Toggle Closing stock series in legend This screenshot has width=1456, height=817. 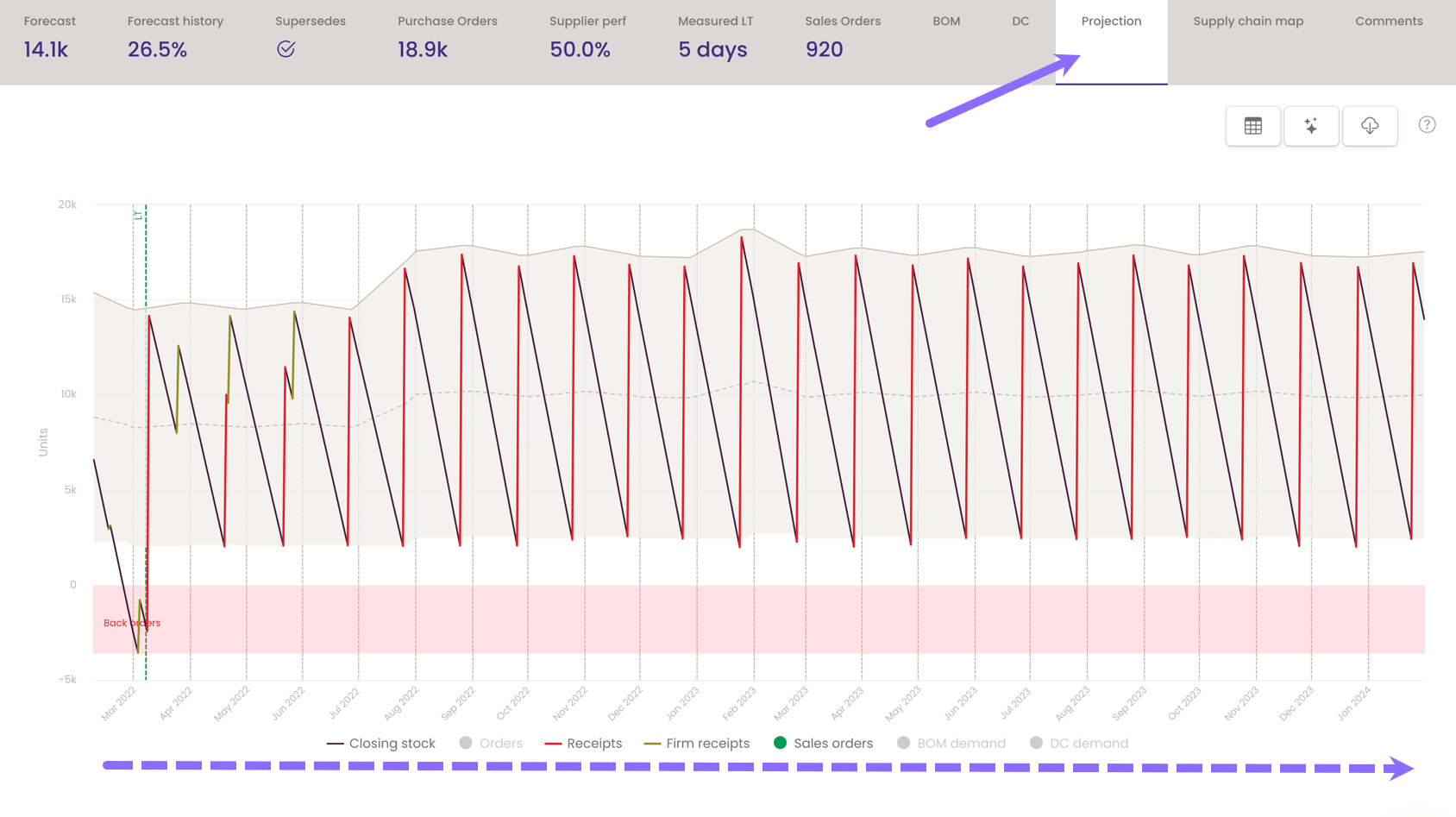coord(381,743)
